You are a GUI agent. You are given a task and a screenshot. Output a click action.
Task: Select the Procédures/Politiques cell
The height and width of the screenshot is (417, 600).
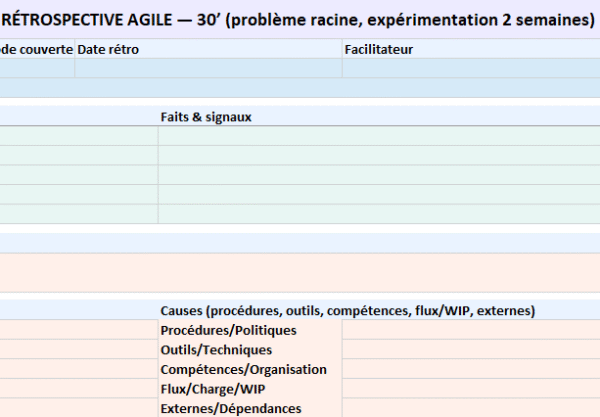pyautogui.click(x=250, y=331)
